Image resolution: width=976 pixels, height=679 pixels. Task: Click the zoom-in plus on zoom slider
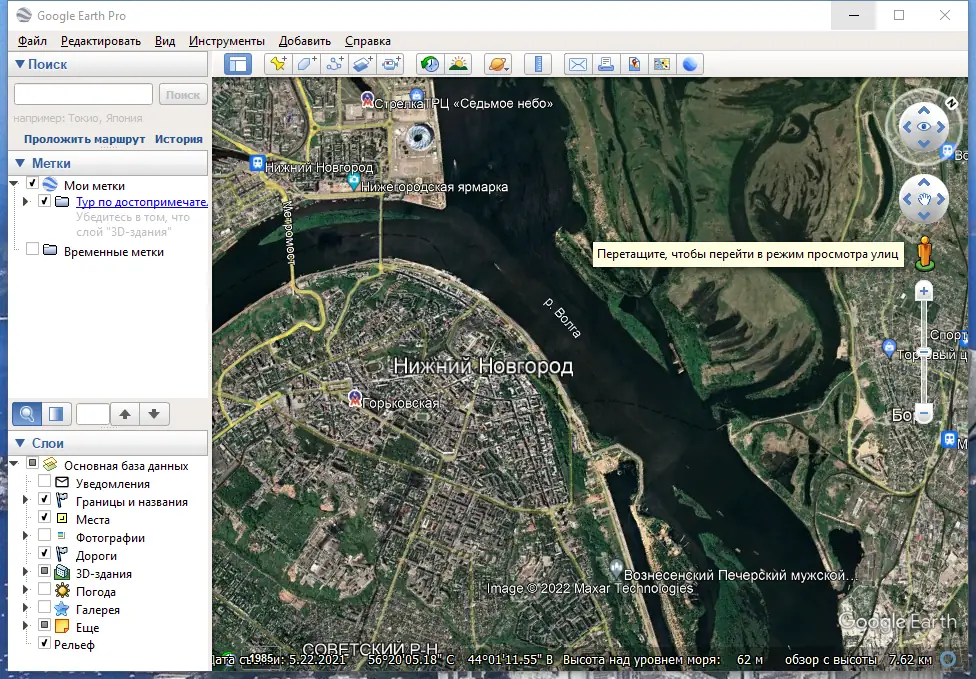click(x=924, y=292)
